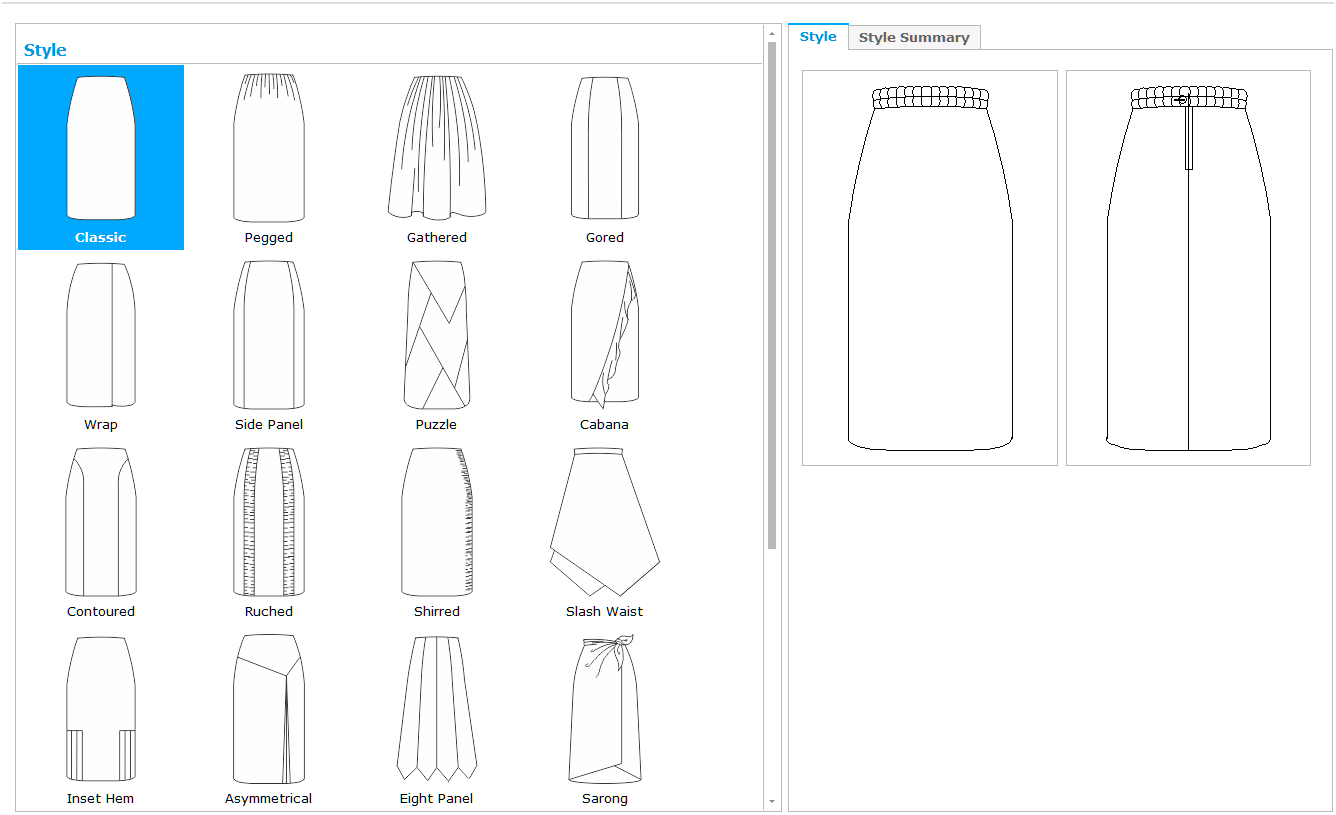1336x815 pixels.
Task: Select the Sarong skirt style
Action: (x=605, y=718)
